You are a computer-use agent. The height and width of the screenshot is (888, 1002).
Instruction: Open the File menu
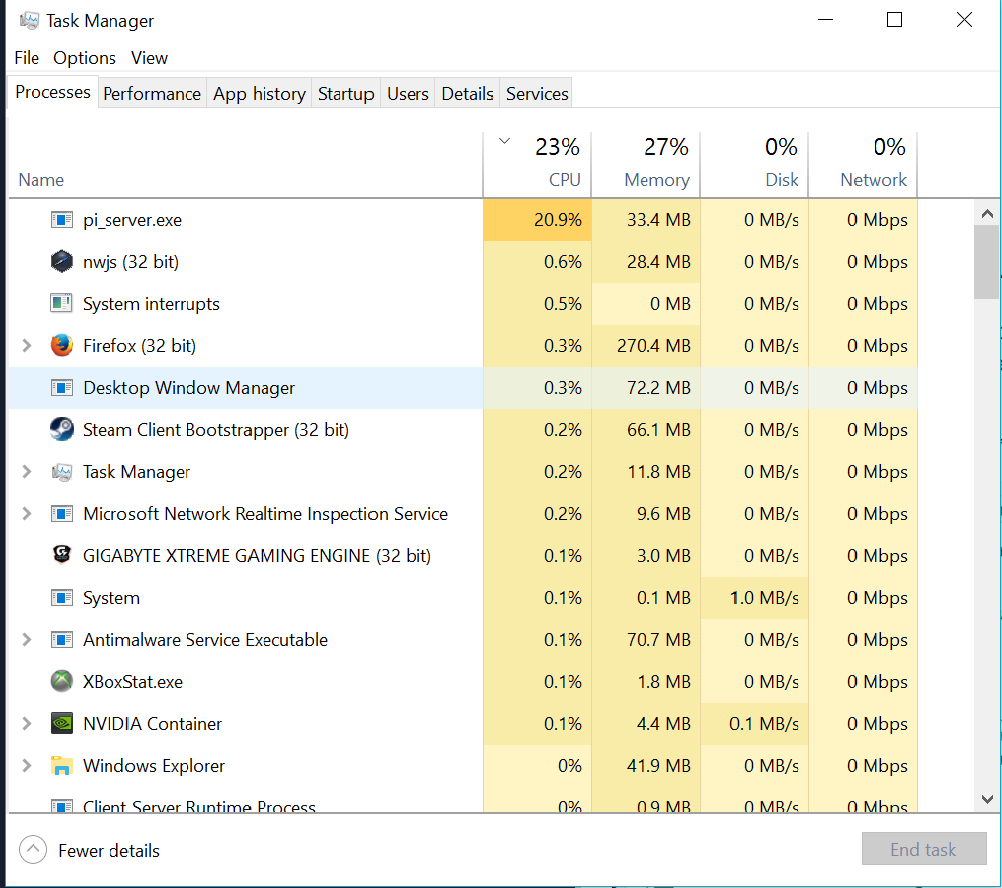coord(27,57)
